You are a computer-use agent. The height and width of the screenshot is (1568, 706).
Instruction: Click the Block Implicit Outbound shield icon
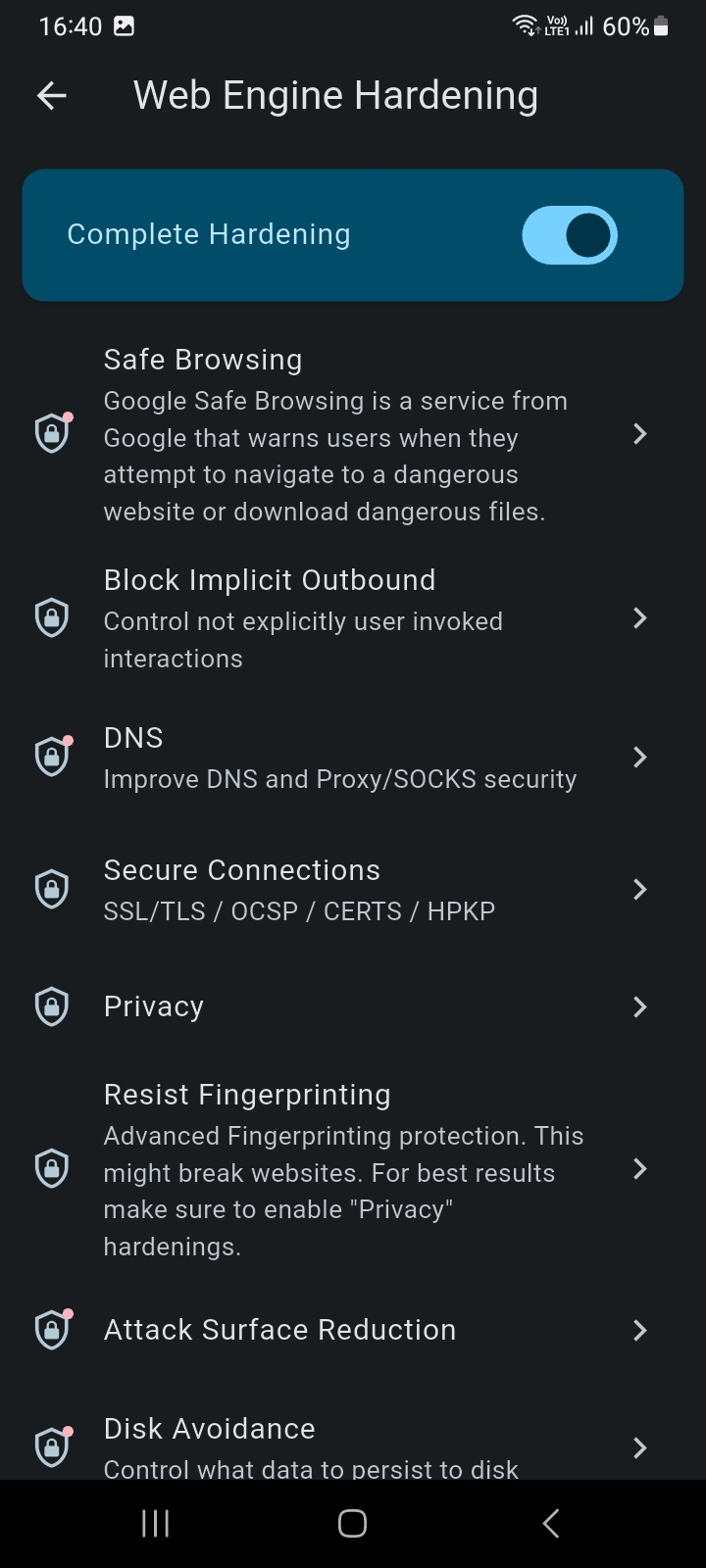coord(52,618)
